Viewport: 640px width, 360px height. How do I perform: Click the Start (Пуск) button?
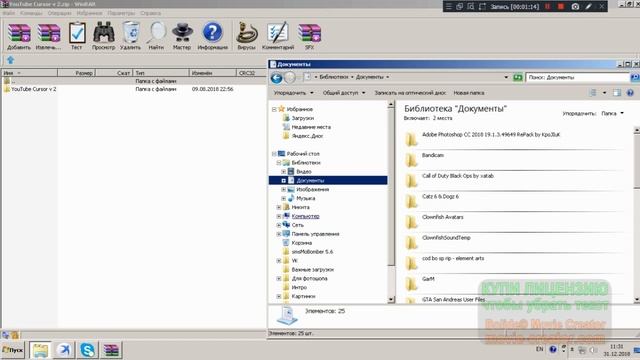[x=13, y=350]
